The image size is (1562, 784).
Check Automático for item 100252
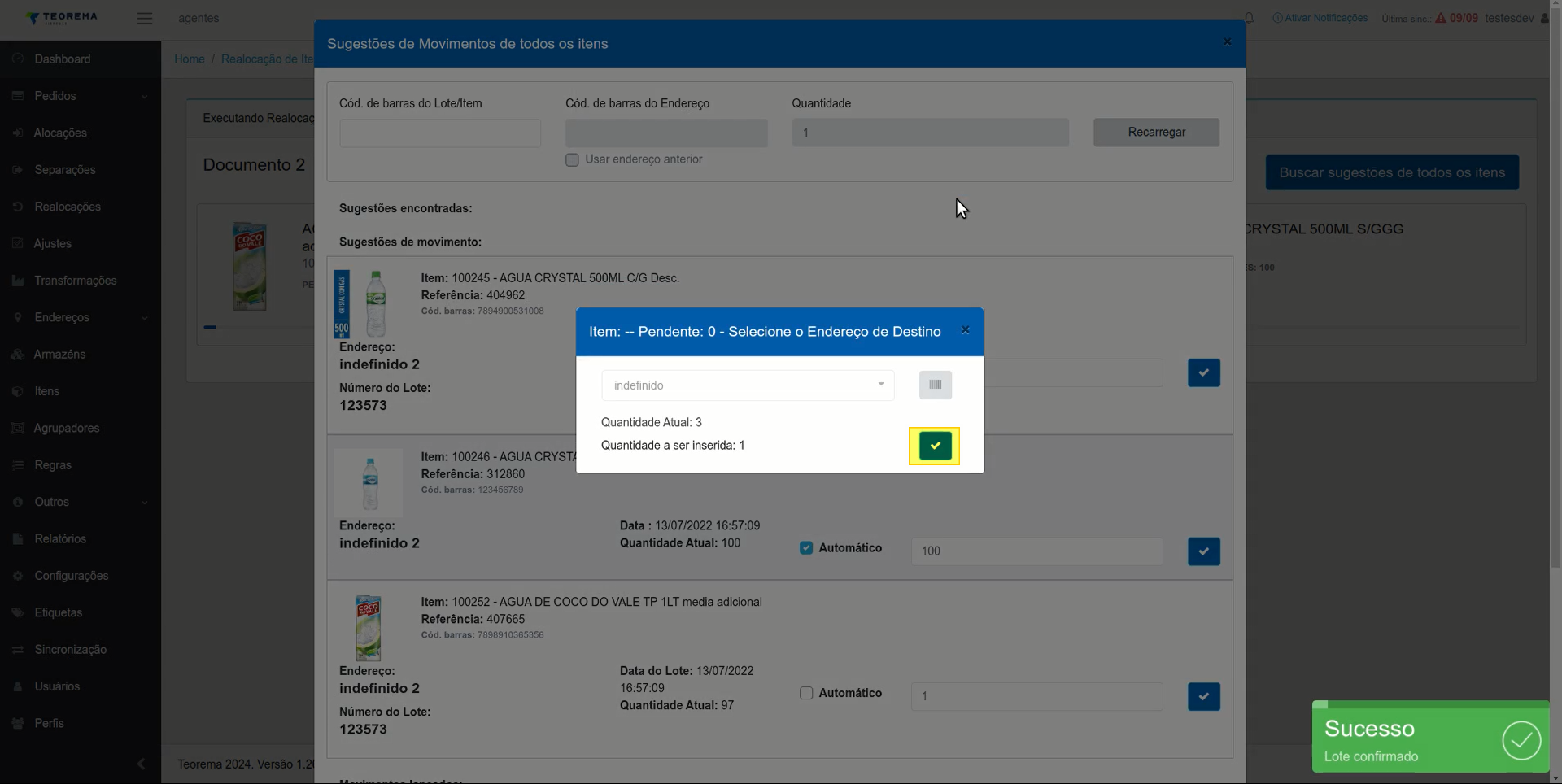click(x=806, y=693)
